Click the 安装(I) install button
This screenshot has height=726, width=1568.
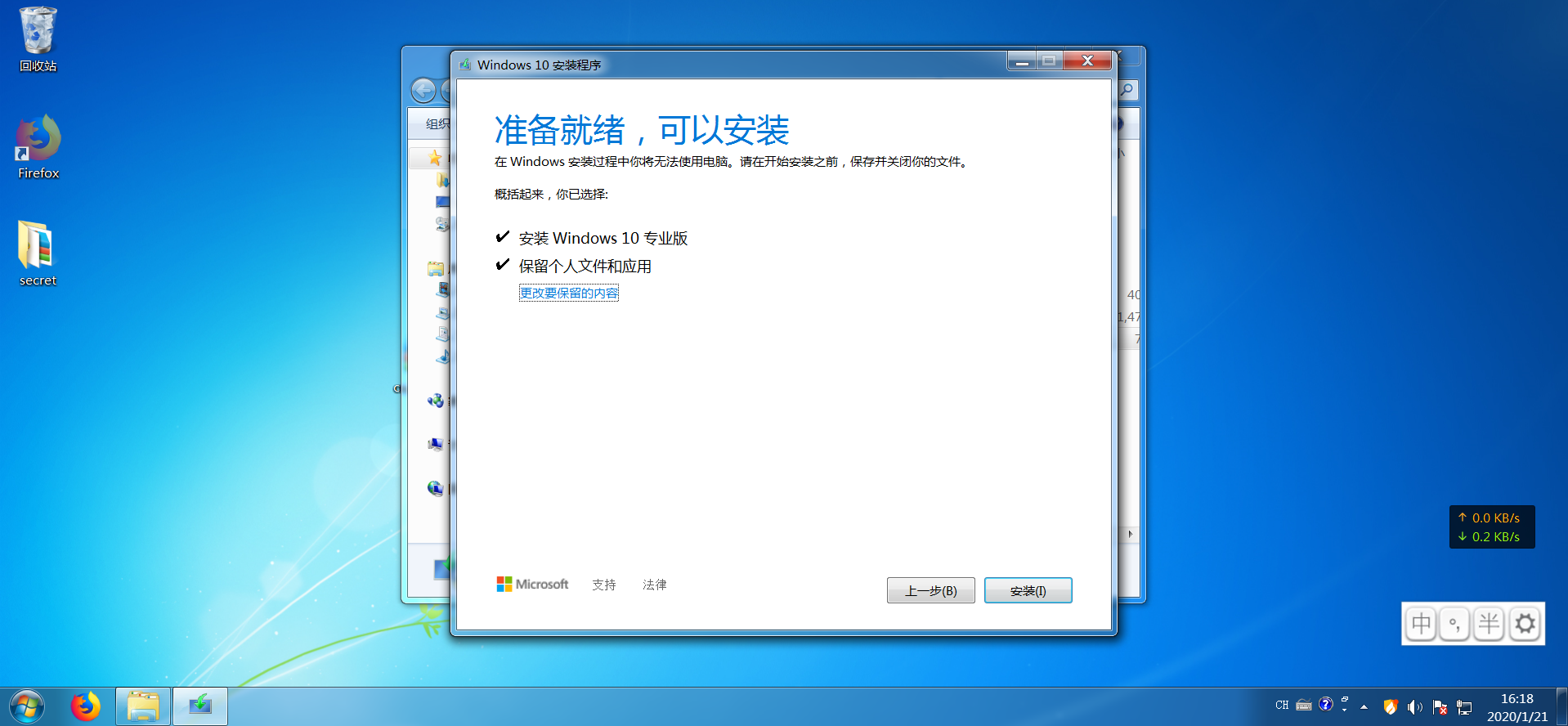point(1028,590)
